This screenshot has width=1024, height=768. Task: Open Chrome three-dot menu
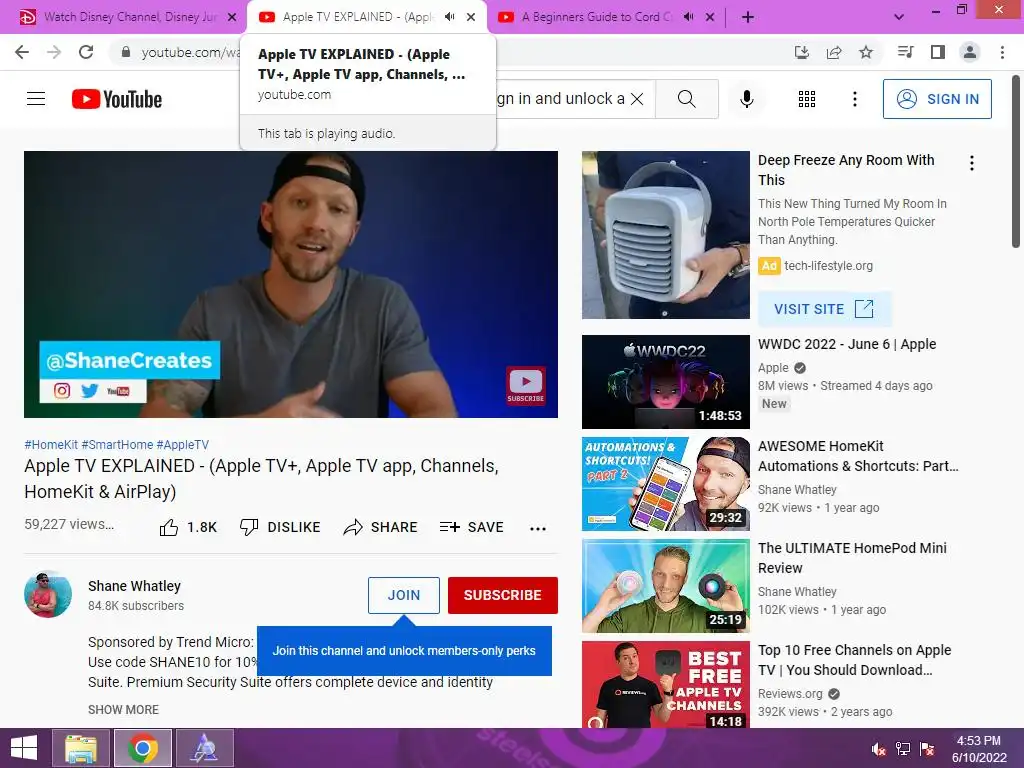(1002, 52)
